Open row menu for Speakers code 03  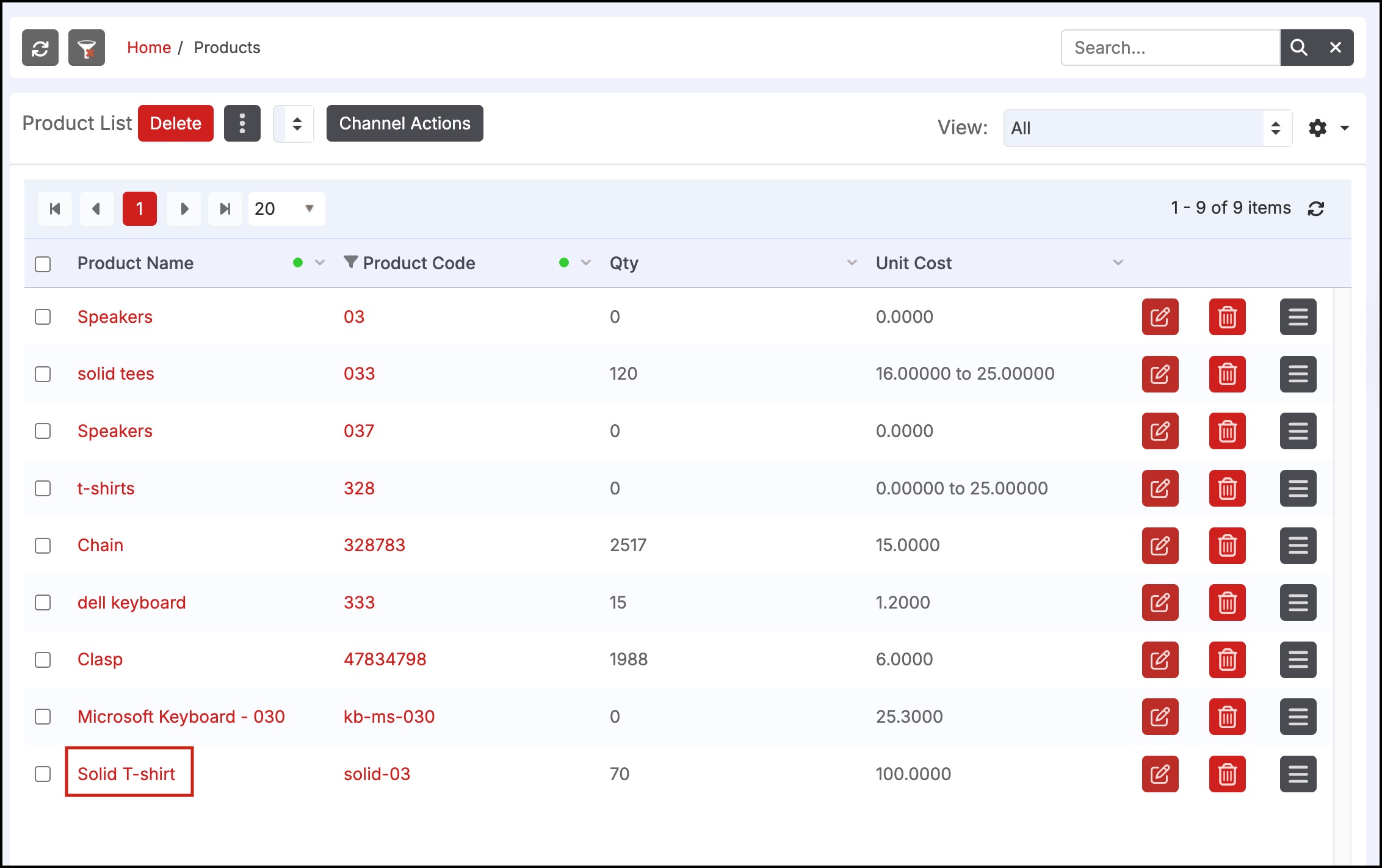click(1298, 317)
